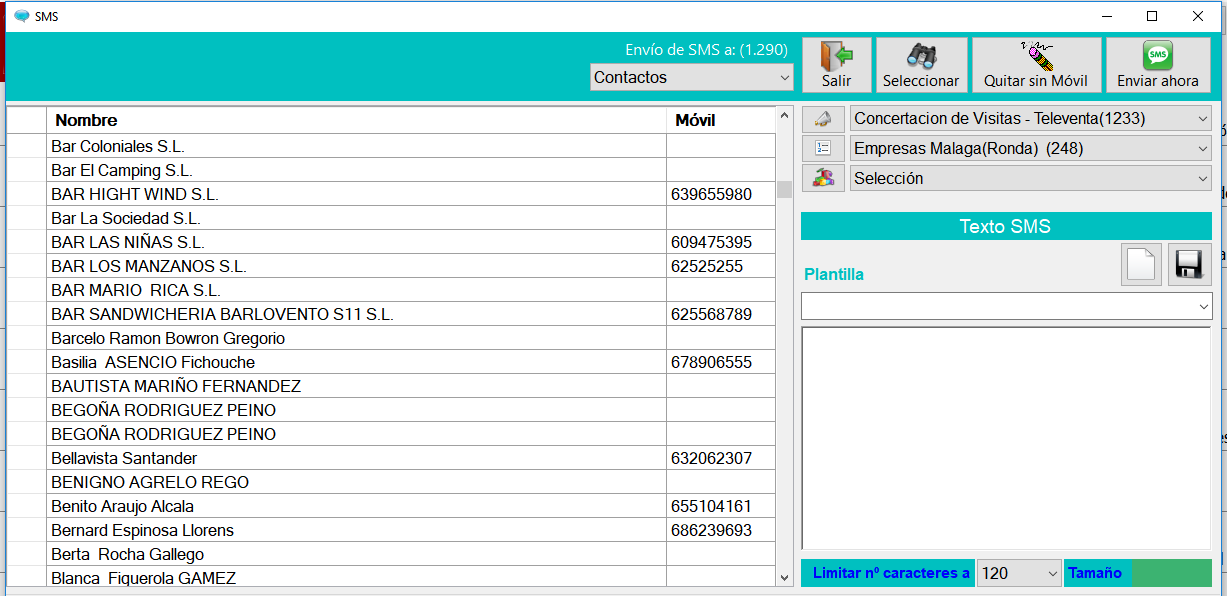Viewport: 1227px width, 596px height.
Task: Click the Salir exit door button
Action: point(837,65)
